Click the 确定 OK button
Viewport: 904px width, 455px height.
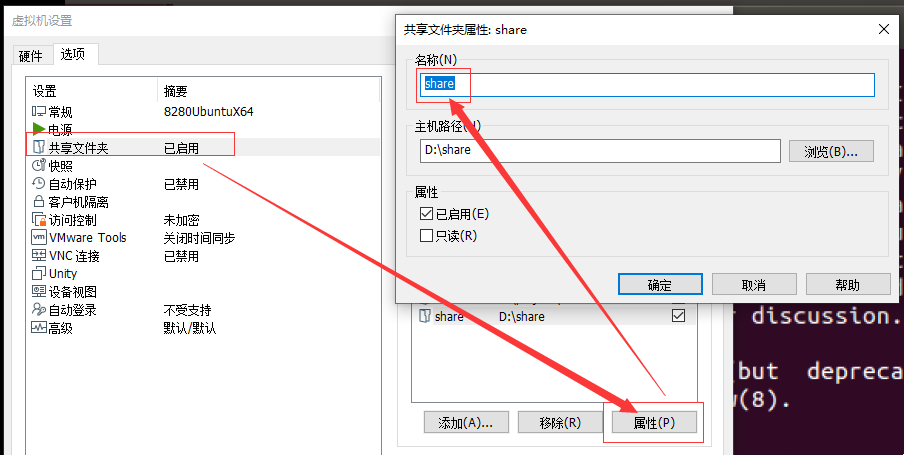(x=660, y=284)
